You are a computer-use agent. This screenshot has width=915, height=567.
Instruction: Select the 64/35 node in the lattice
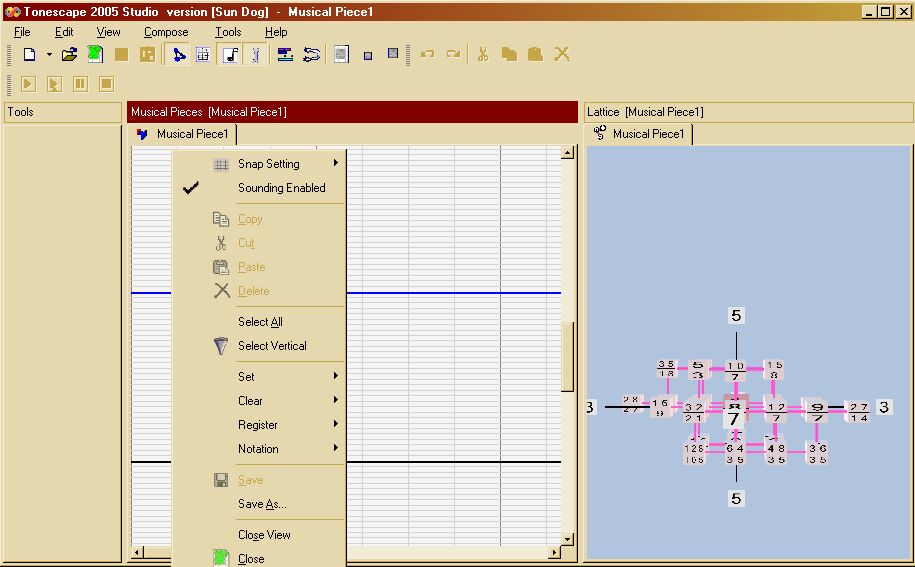735,453
